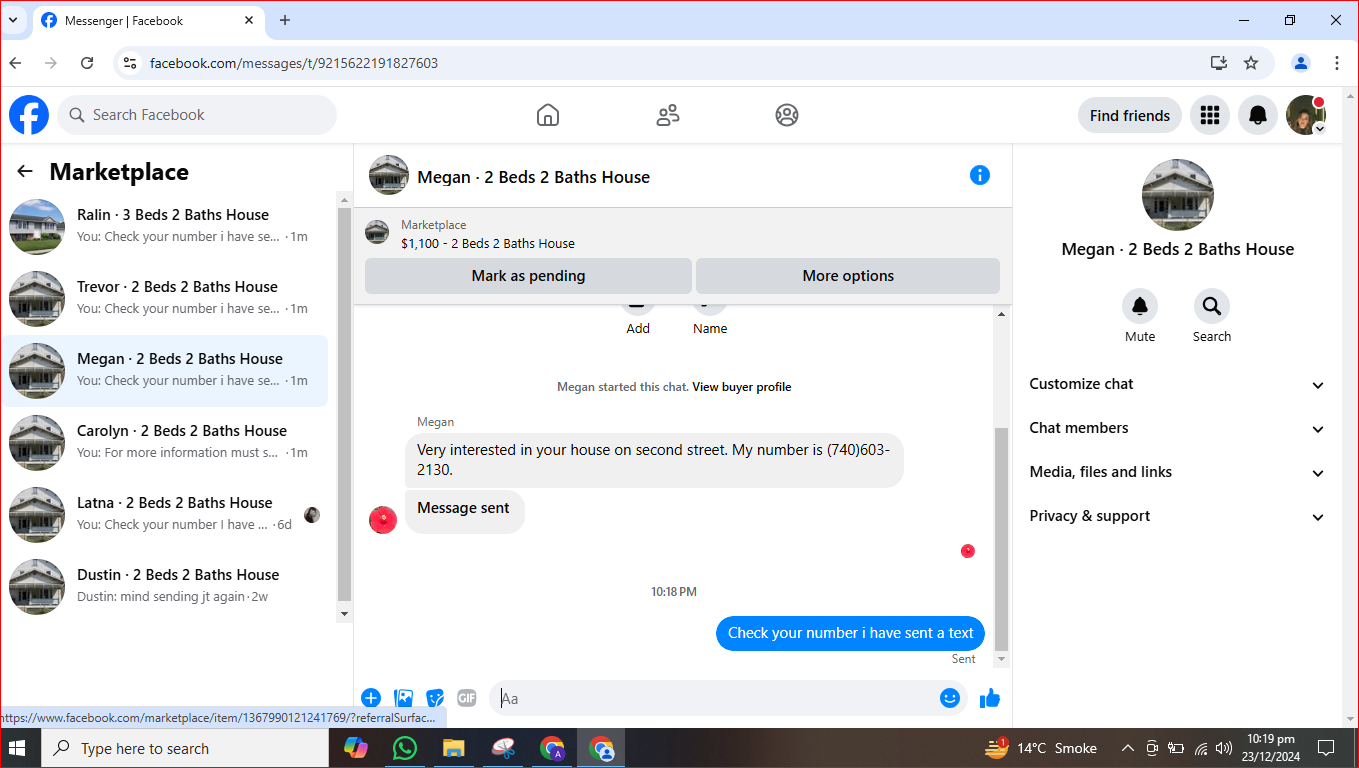Open the Facebook menu grid icon
This screenshot has height=768, width=1359.
click(1210, 115)
